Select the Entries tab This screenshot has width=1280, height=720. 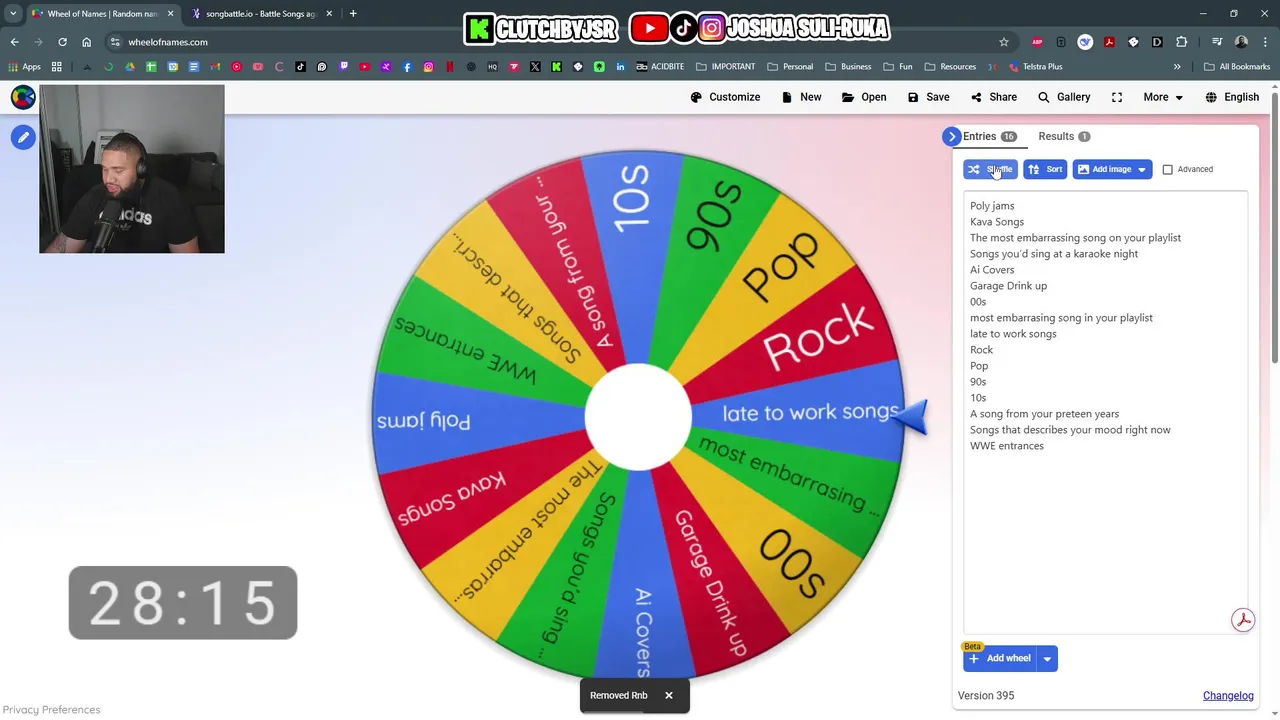pyautogui.click(x=989, y=136)
